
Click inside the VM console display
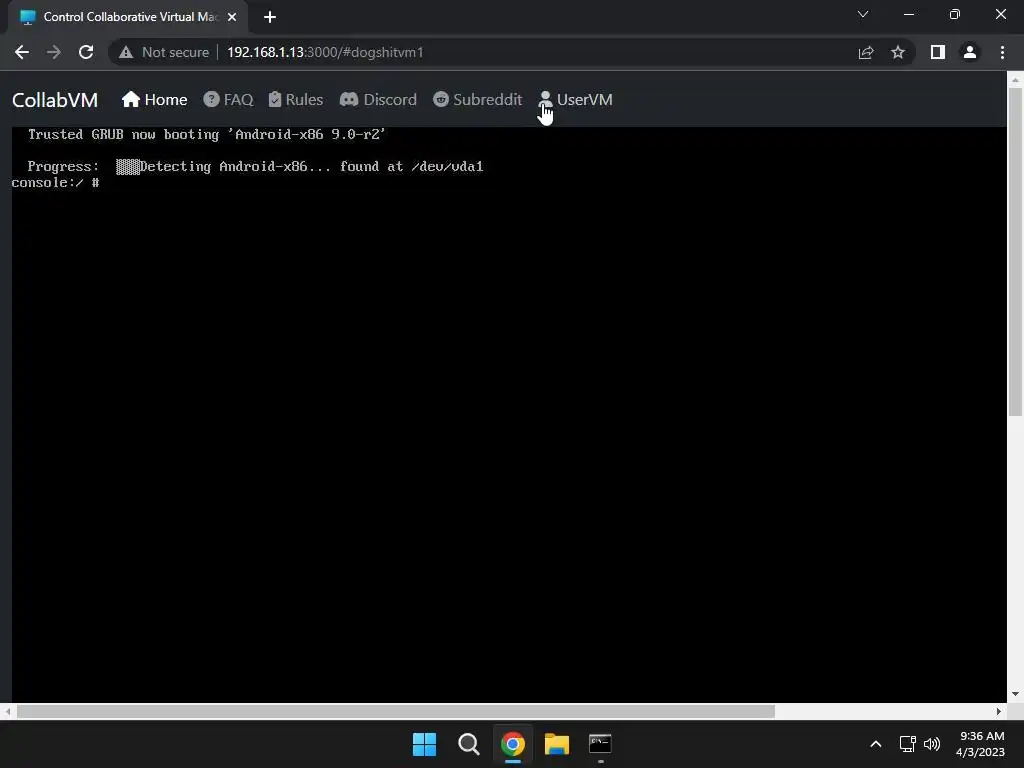point(509,415)
